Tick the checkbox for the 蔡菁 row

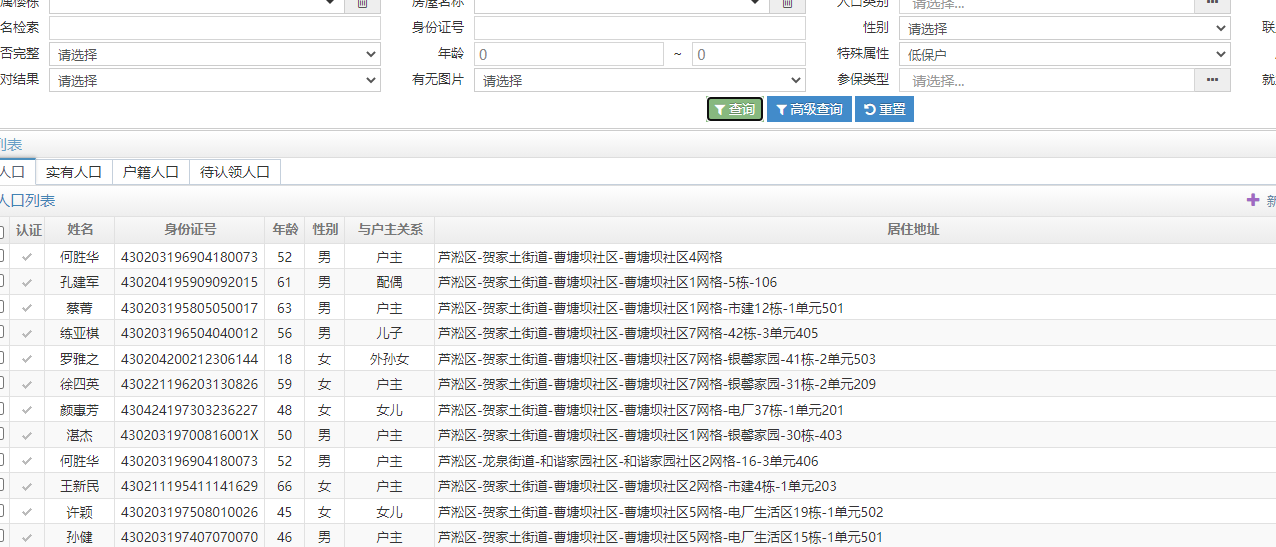point(1,308)
